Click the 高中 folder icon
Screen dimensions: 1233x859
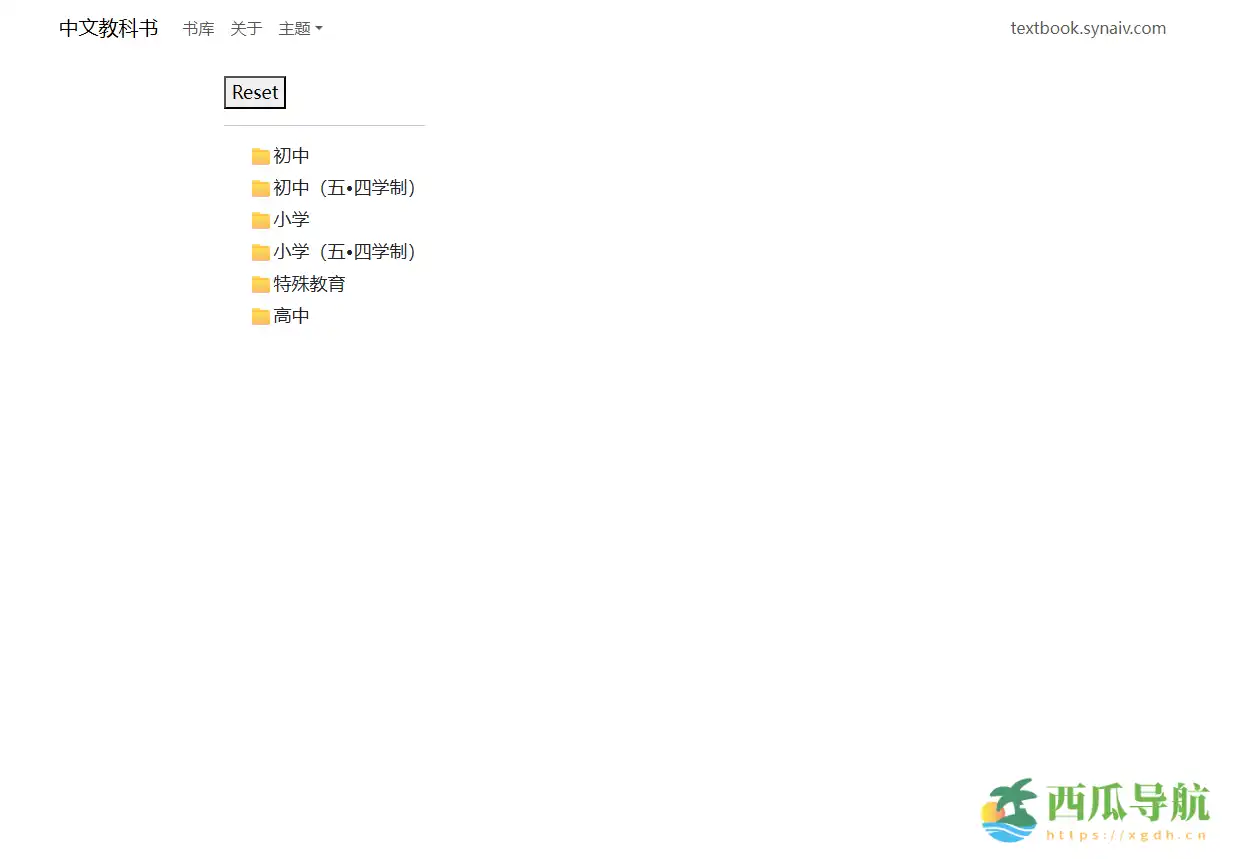pyautogui.click(x=261, y=315)
